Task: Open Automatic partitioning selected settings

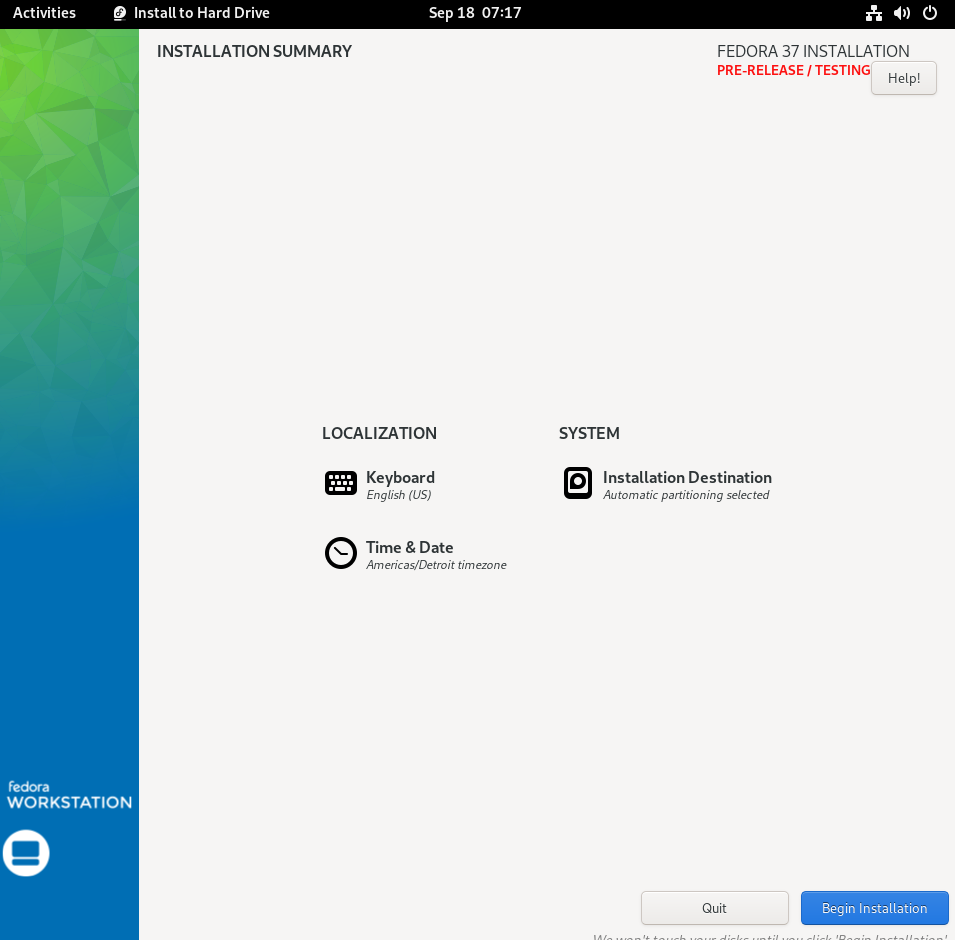Action: pyautogui.click(x=686, y=494)
